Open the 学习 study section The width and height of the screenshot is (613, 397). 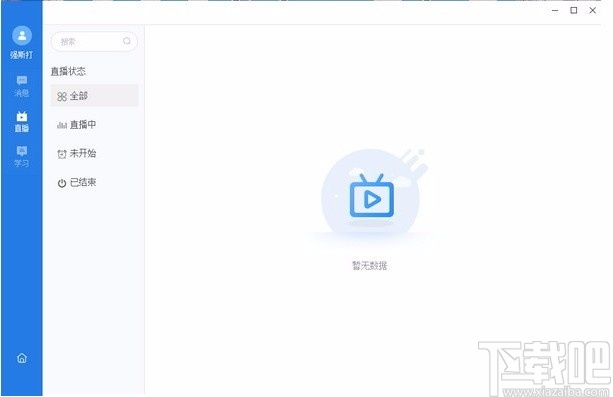pyautogui.click(x=22, y=156)
